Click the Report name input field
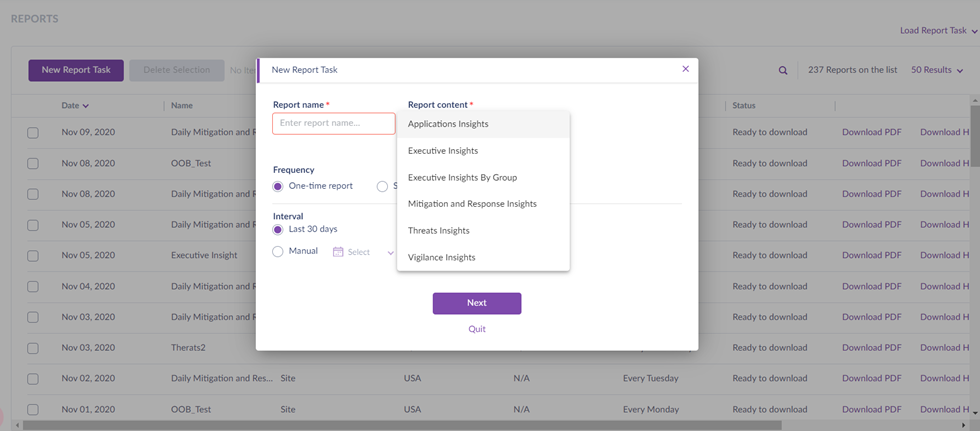980x431 pixels. pyautogui.click(x=333, y=124)
